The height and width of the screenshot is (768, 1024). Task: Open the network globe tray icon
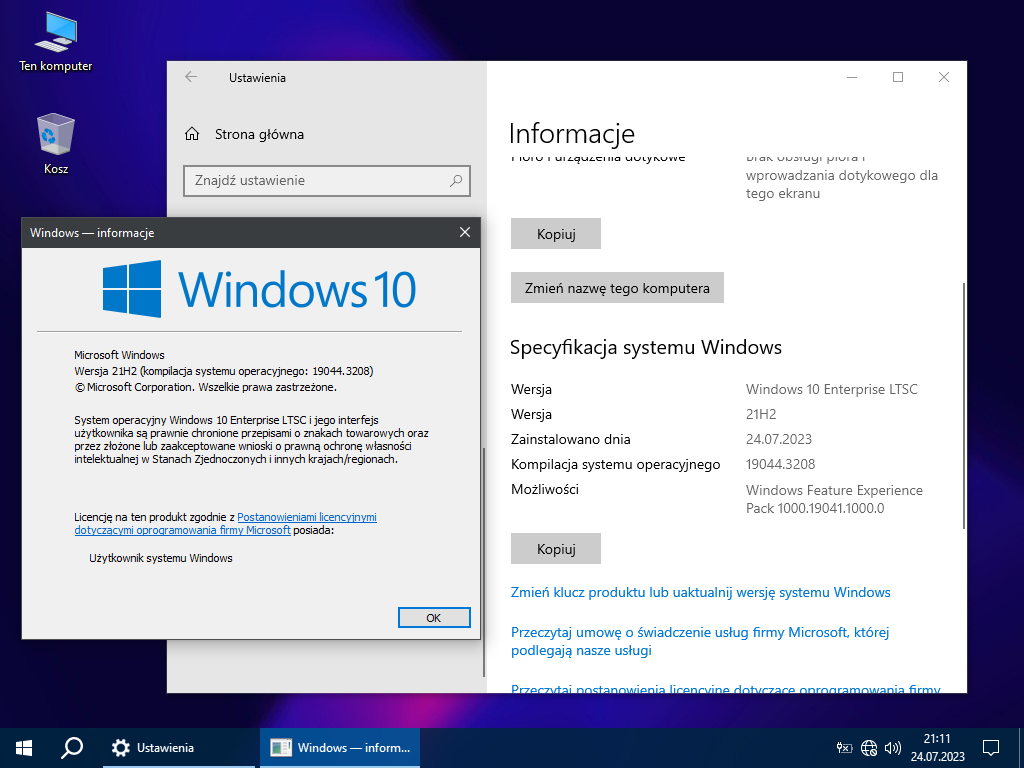(x=869, y=747)
